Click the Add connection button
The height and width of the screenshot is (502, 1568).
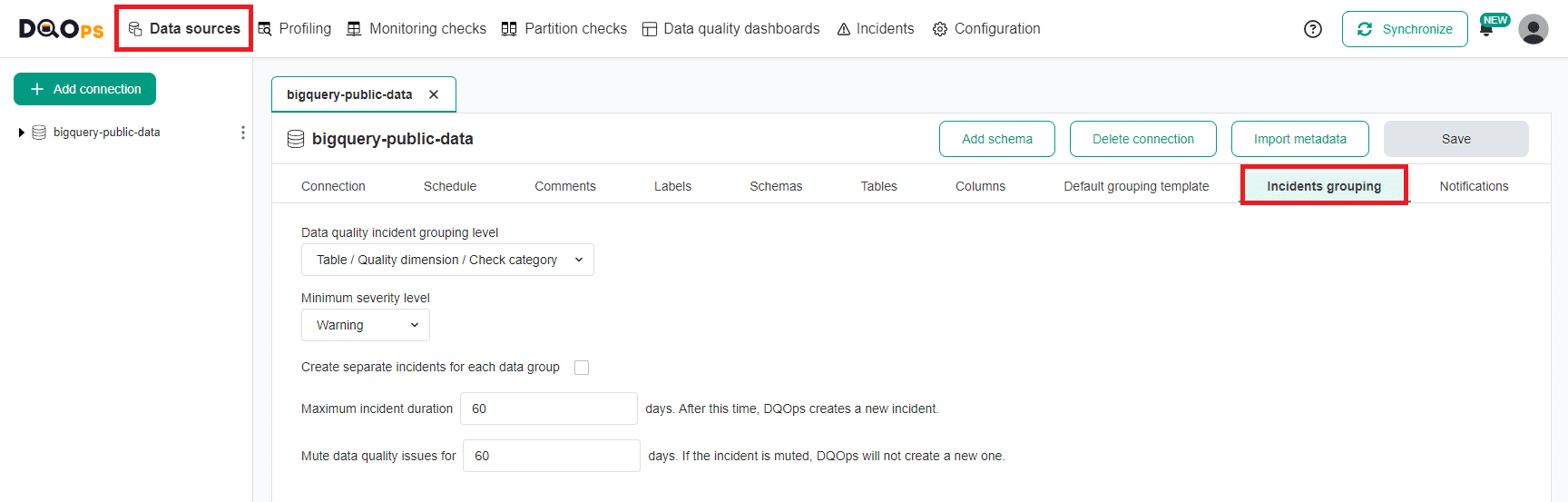pyautogui.click(x=85, y=89)
